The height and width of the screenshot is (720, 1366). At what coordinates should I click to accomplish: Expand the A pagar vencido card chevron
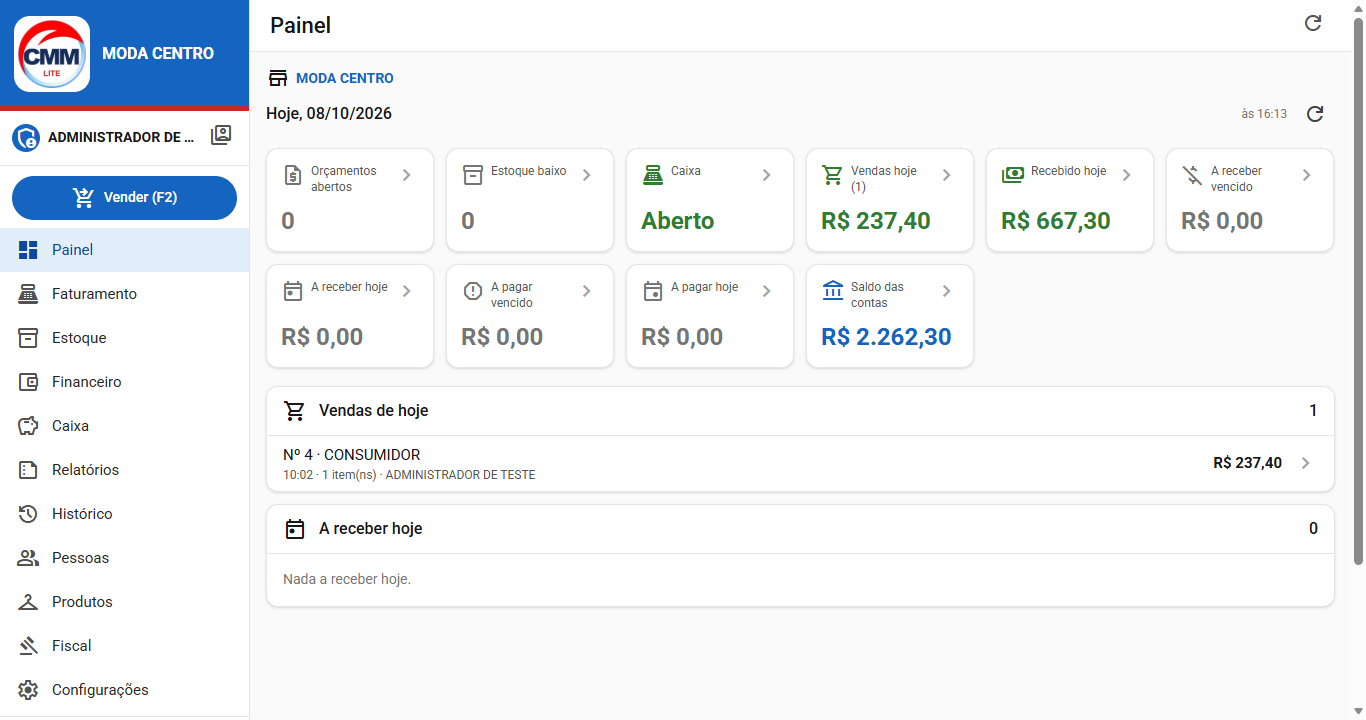[x=586, y=291]
